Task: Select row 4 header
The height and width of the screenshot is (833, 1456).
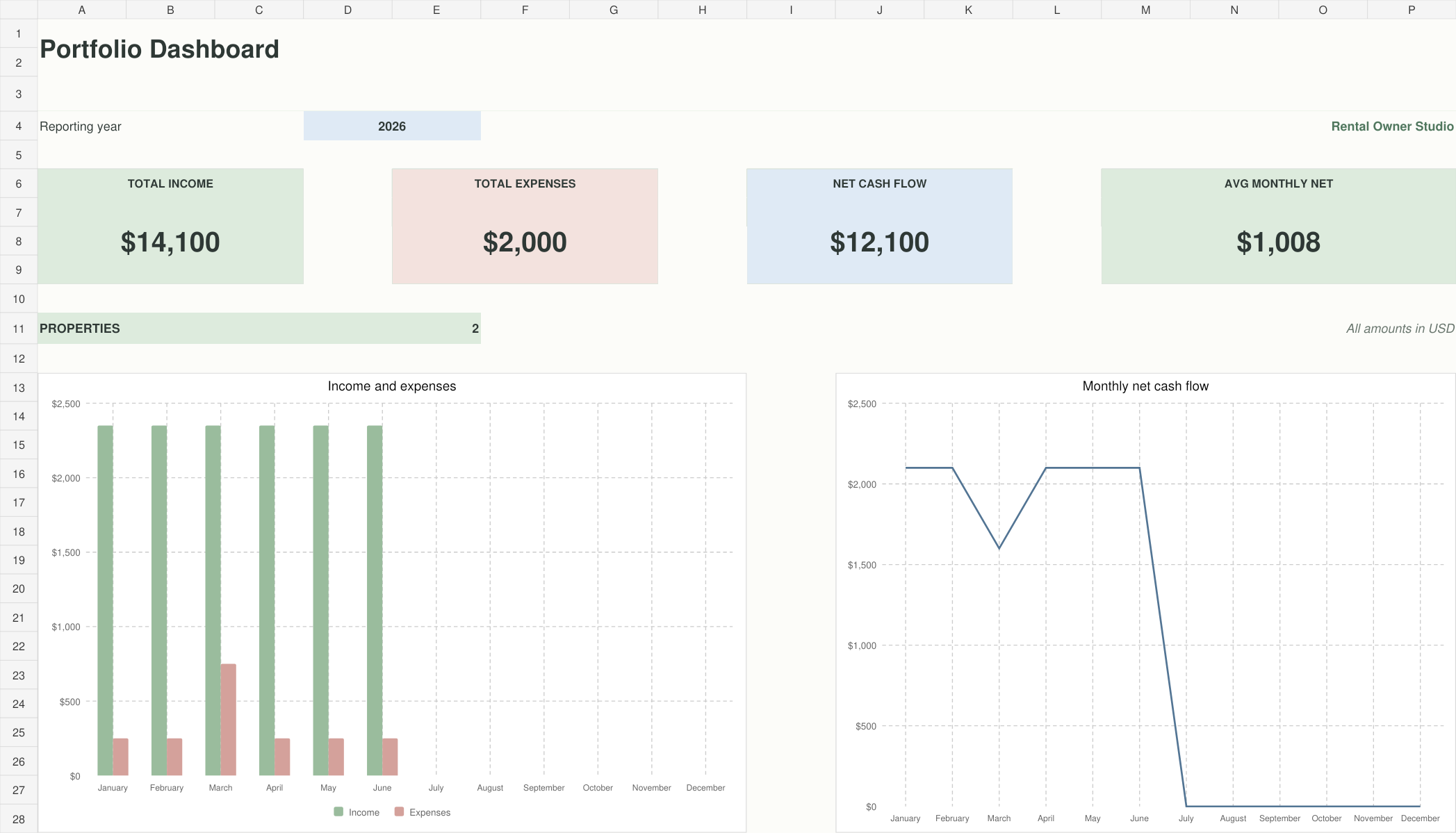Action: pyautogui.click(x=19, y=126)
